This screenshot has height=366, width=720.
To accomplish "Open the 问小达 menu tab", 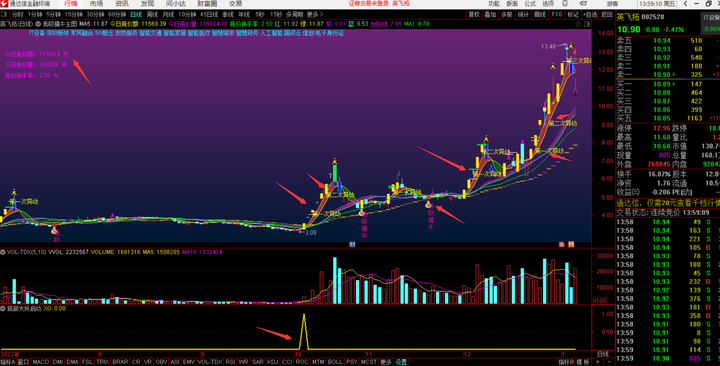I will tap(175, 4).
